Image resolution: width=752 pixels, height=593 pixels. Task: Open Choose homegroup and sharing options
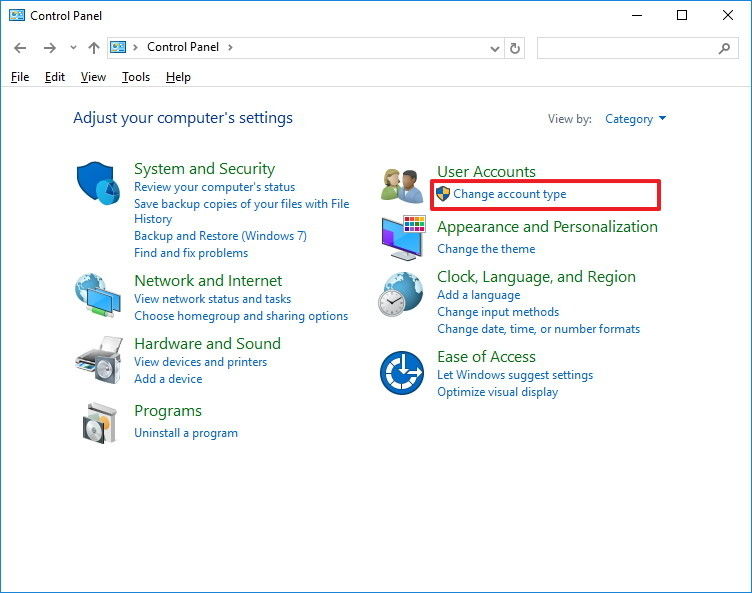(241, 316)
